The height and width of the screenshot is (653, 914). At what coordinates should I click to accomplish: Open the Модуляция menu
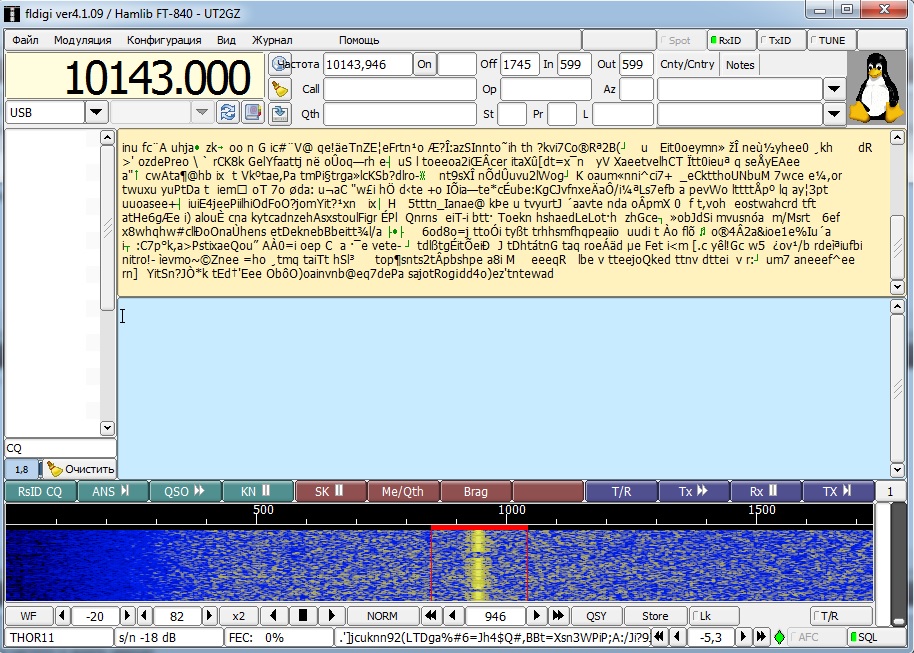point(83,40)
